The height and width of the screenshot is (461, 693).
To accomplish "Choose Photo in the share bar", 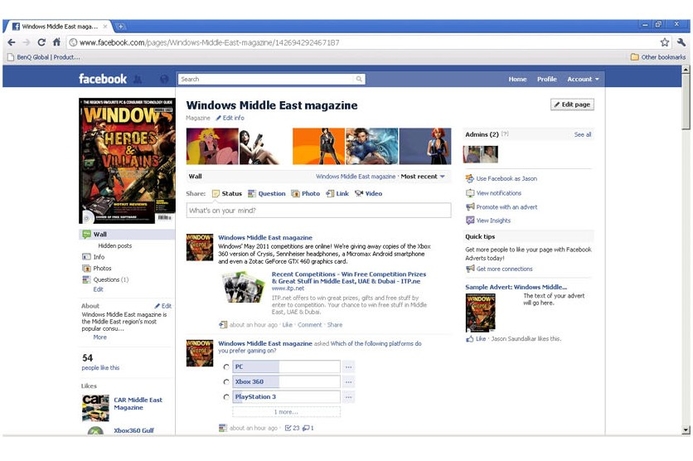I will 305,194.
